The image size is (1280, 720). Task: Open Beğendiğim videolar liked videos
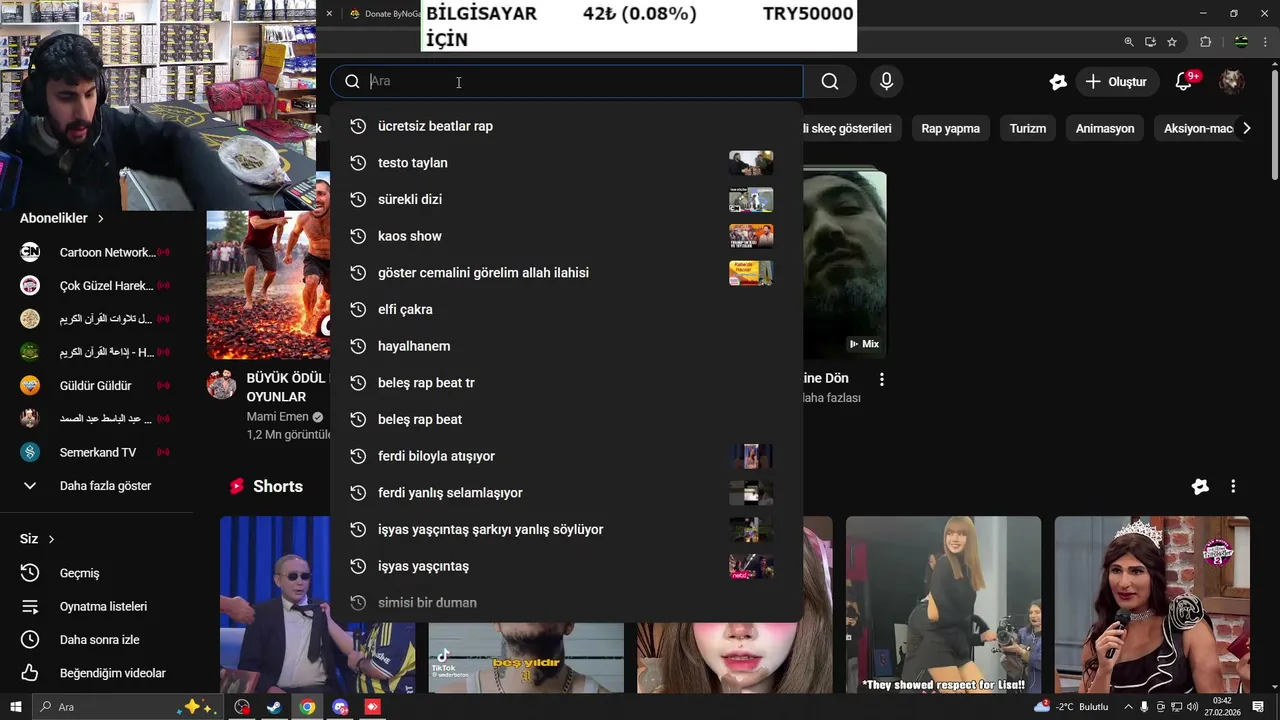(x=95, y=673)
